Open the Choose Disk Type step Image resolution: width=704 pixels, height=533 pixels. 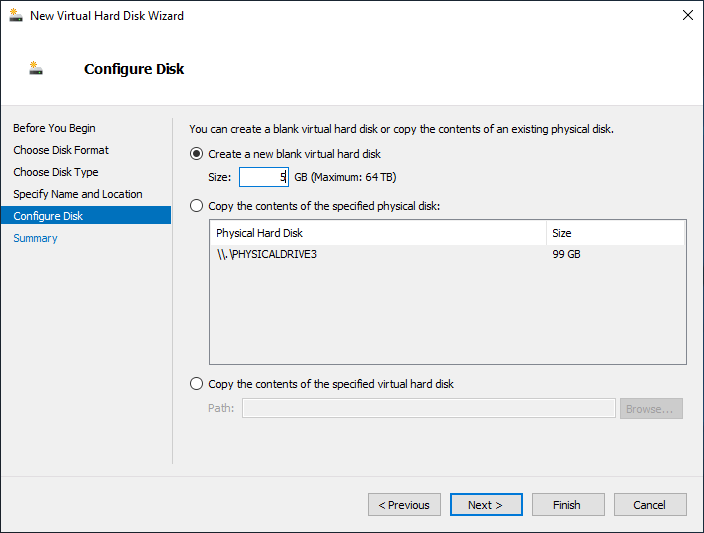pyautogui.click(x=56, y=172)
